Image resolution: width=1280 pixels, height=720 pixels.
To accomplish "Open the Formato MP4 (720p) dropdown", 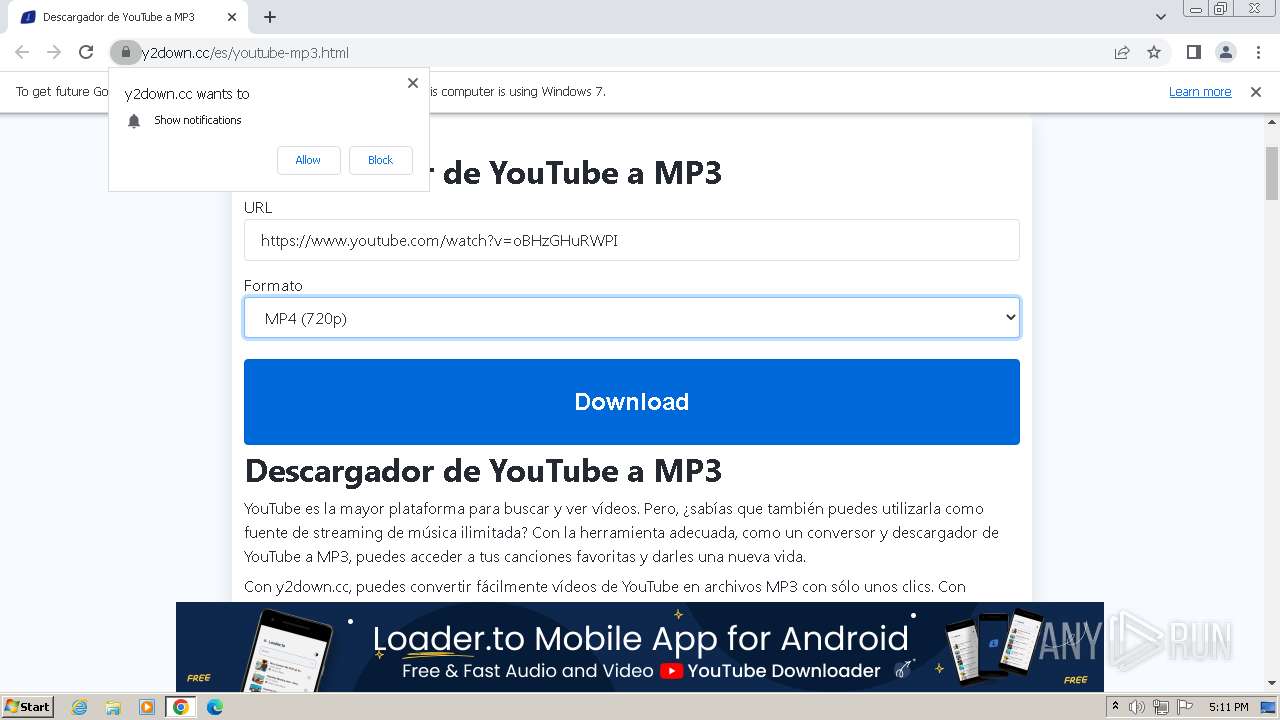I will click(x=632, y=318).
